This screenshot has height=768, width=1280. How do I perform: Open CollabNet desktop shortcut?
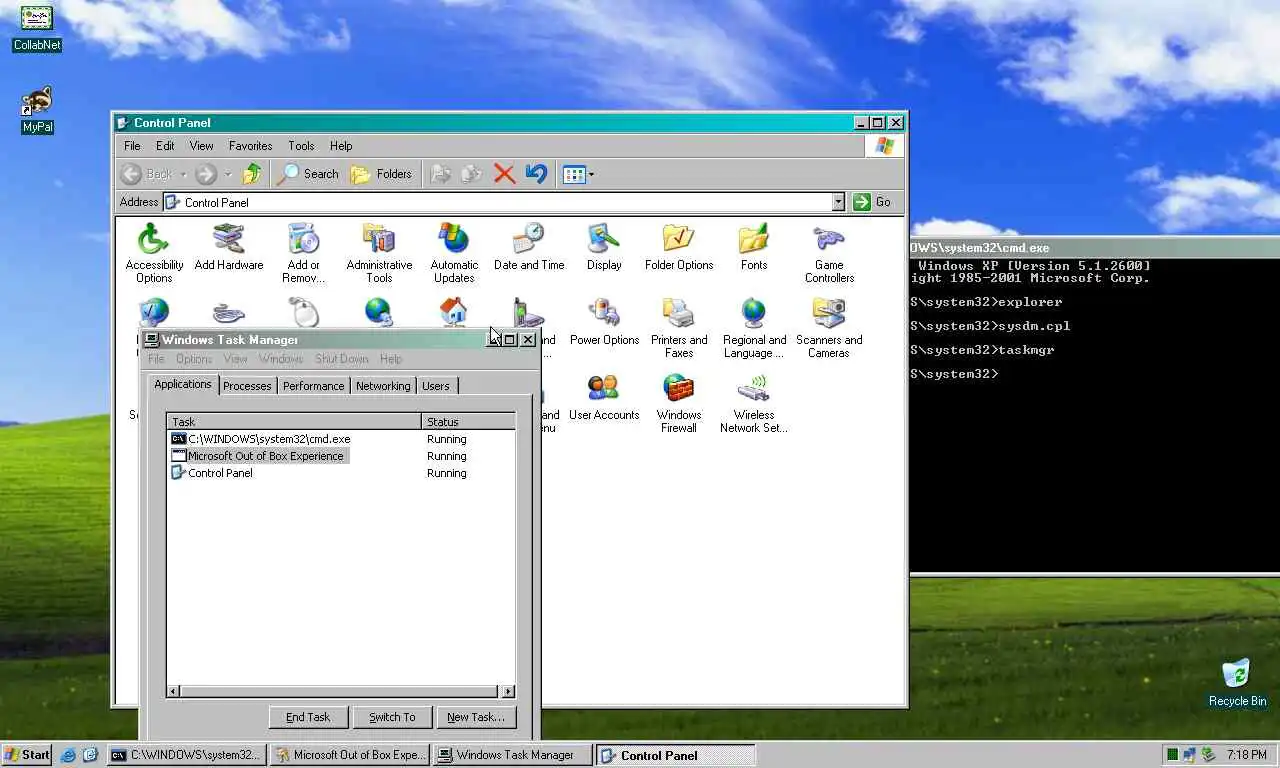pyautogui.click(x=37, y=28)
